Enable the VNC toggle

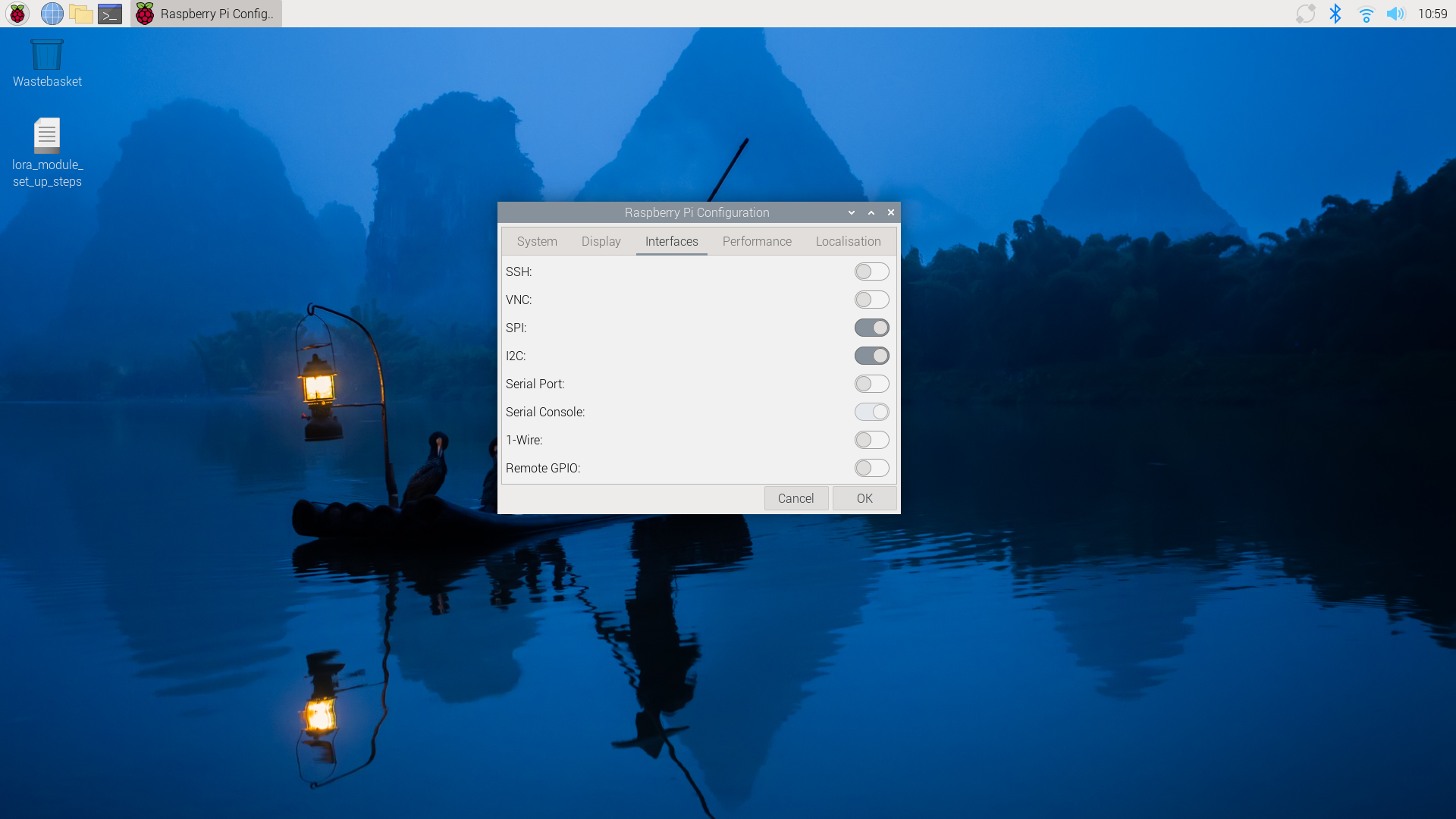872,300
